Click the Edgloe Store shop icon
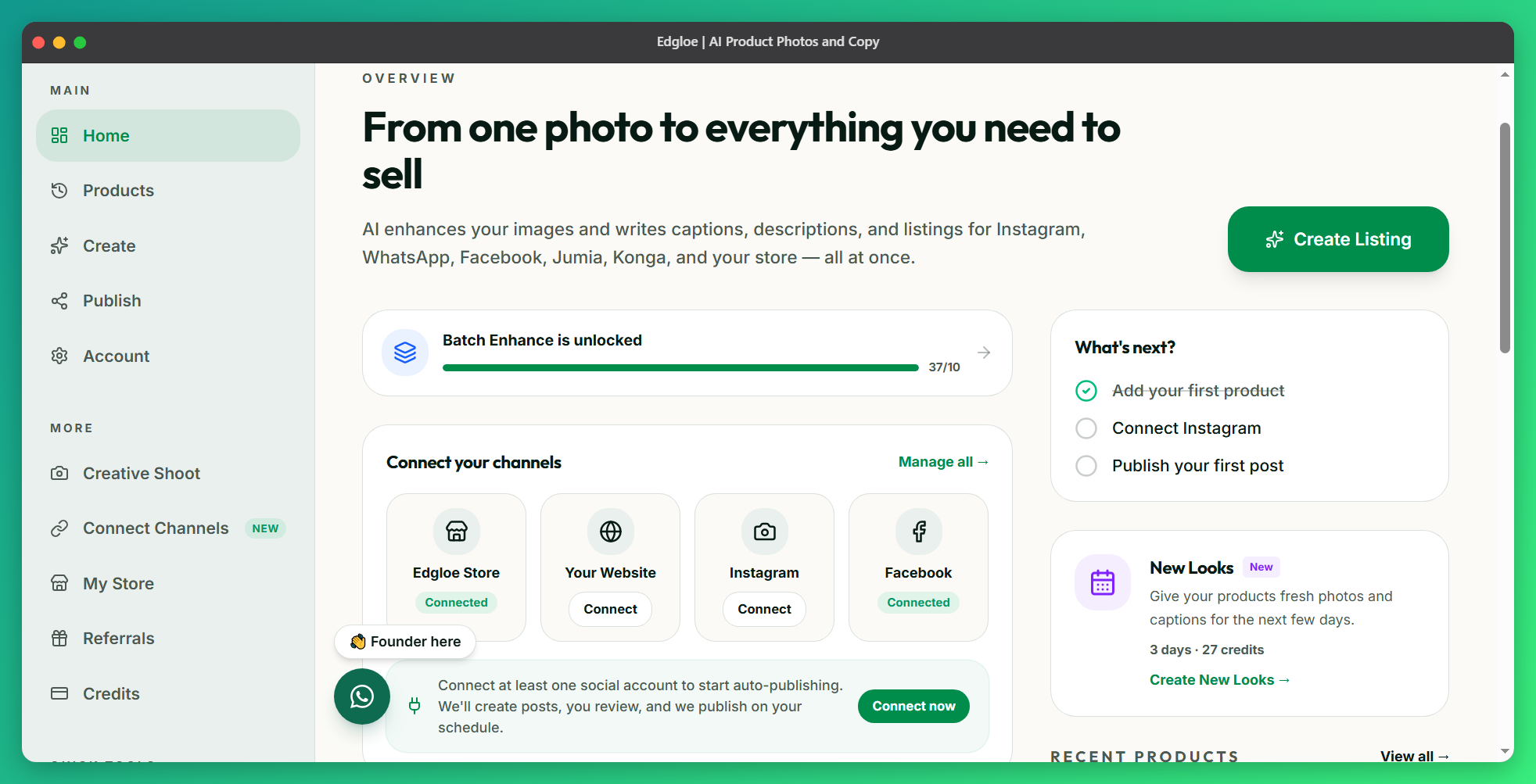 456,532
